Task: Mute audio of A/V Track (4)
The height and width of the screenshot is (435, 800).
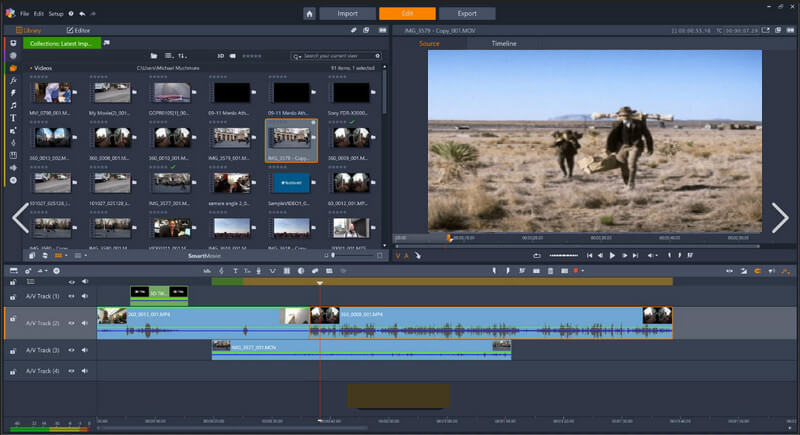Action: pyautogui.click(x=84, y=371)
